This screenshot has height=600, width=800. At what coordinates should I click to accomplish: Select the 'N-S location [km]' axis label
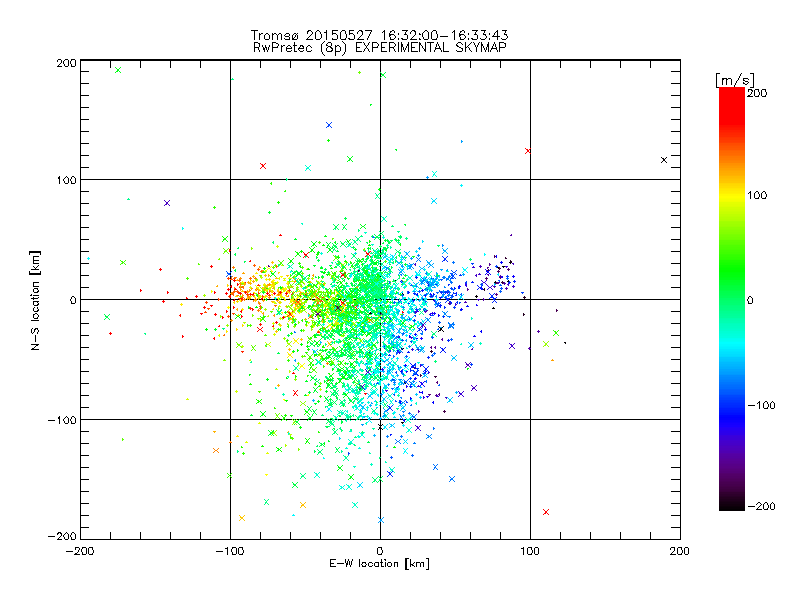(x=35, y=300)
